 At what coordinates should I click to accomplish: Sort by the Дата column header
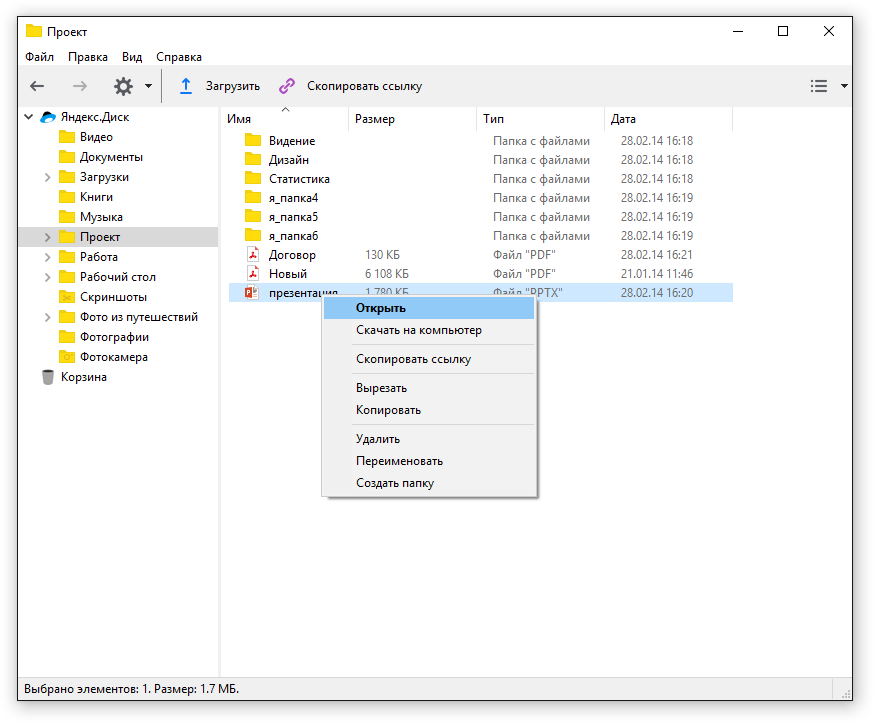(668, 119)
